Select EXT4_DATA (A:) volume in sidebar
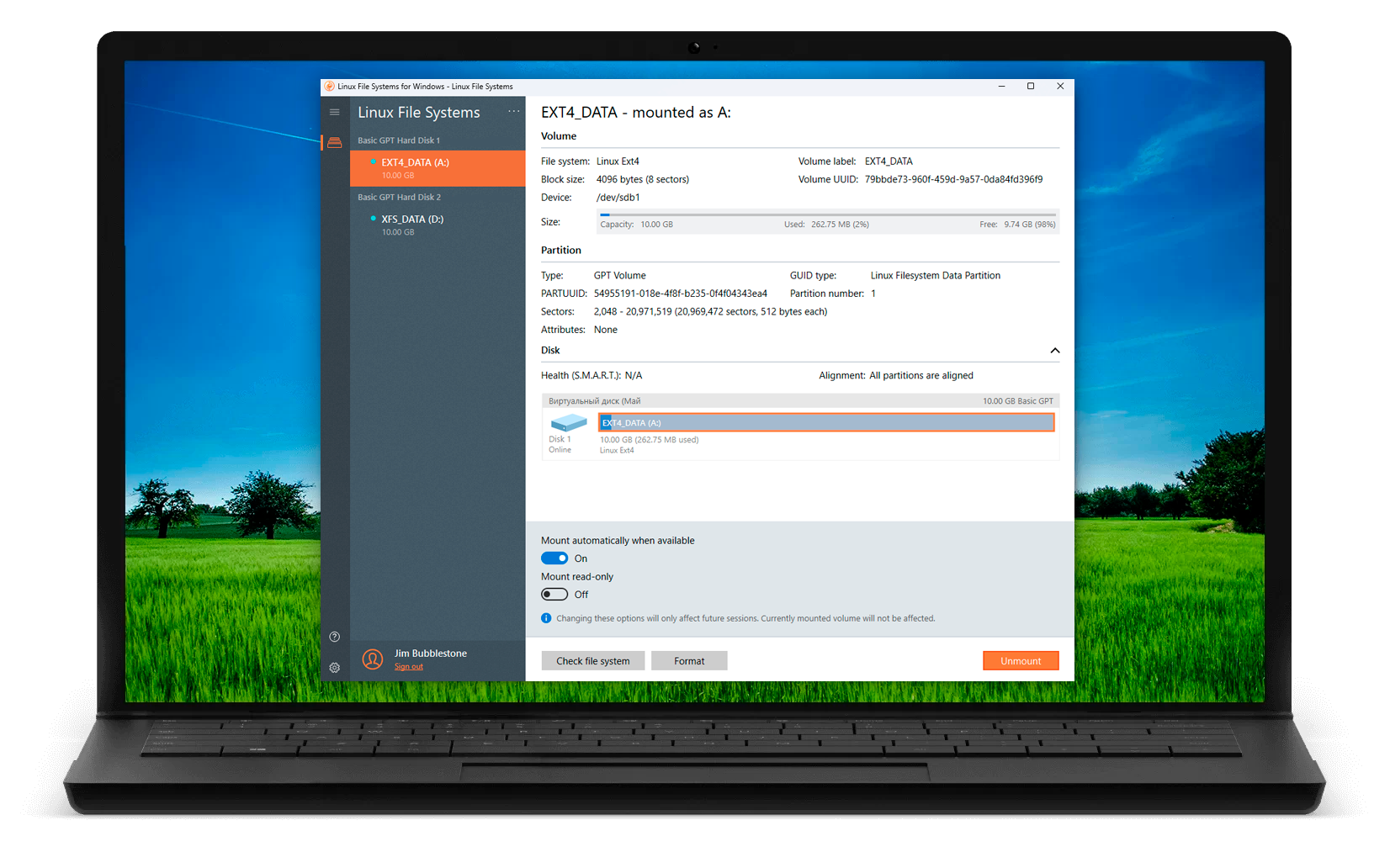The height and width of the screenshot is (868, 1390). (438, 168)
